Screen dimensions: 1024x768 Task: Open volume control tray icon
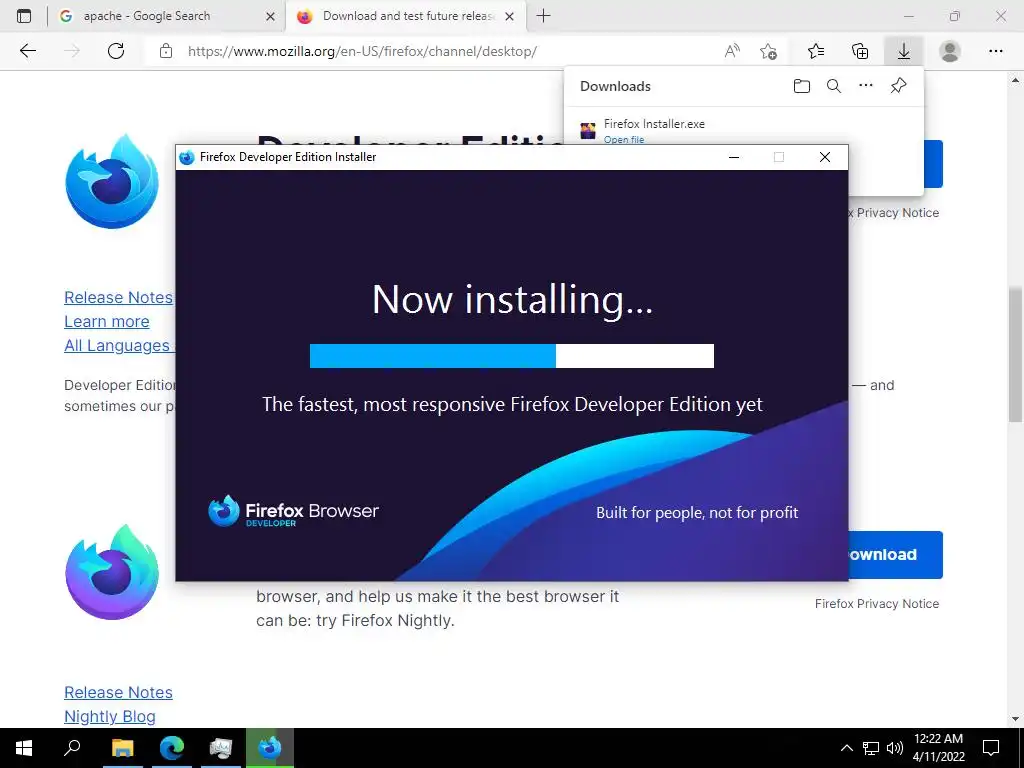(x=895, y=748)
